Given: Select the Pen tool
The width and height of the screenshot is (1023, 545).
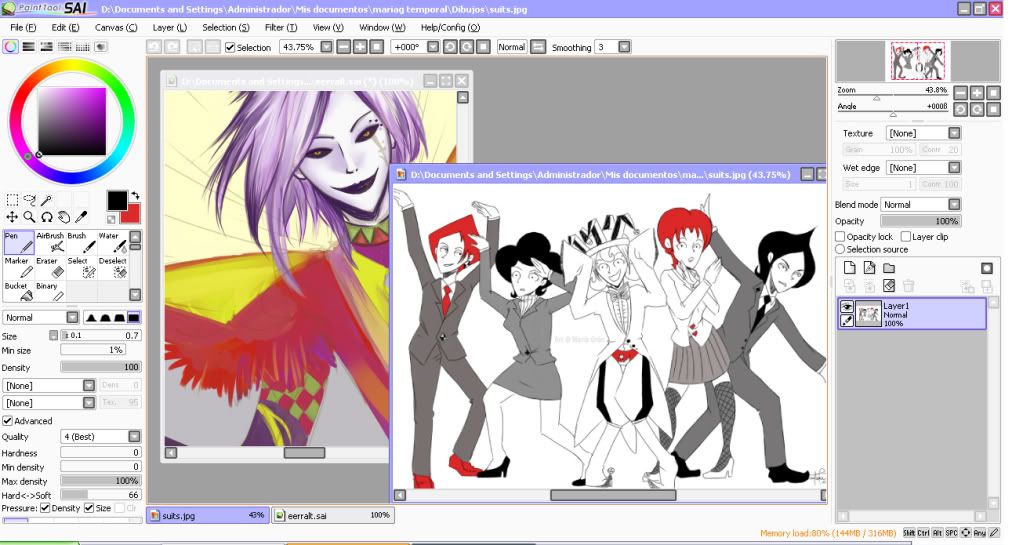Looking at the screenshot, I should (19, 242).
